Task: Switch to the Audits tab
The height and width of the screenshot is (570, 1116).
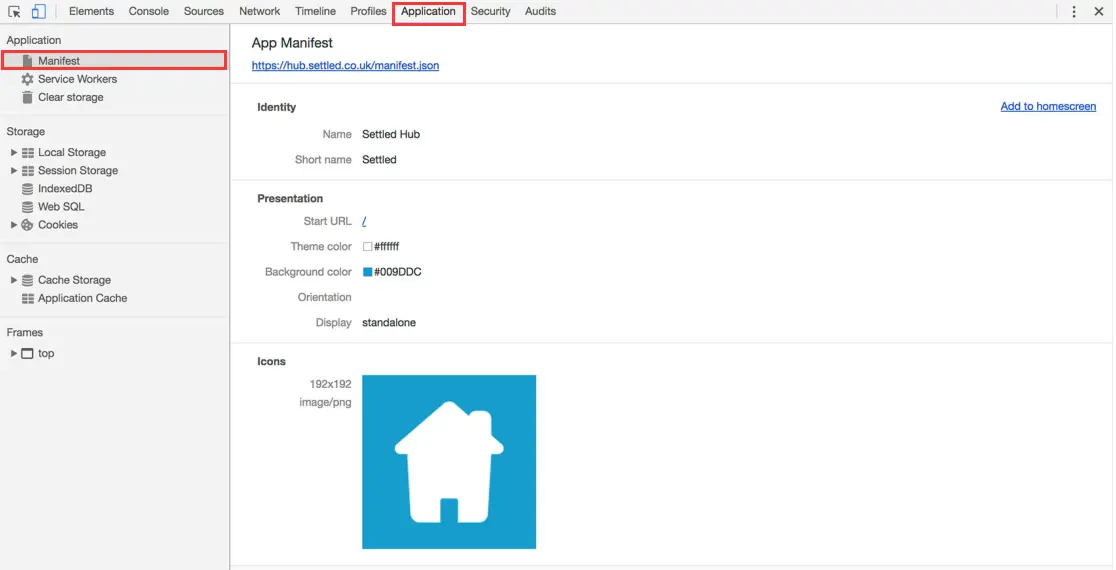Action: 540,11
